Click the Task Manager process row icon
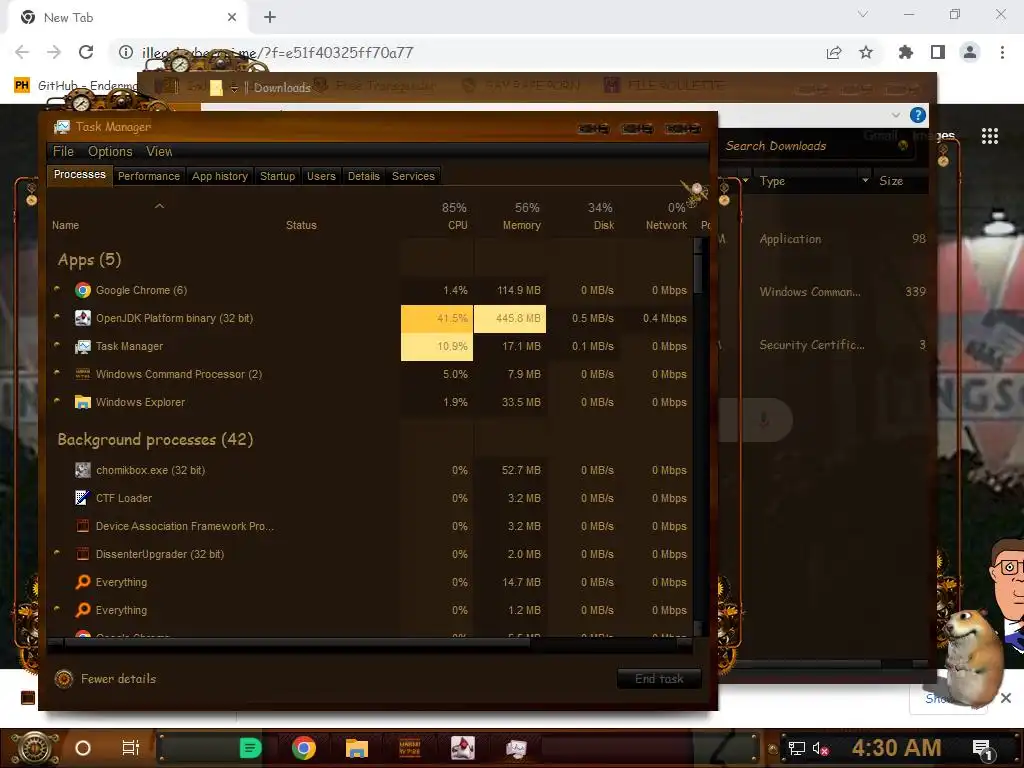1024x768 pixels. (83, 346)
